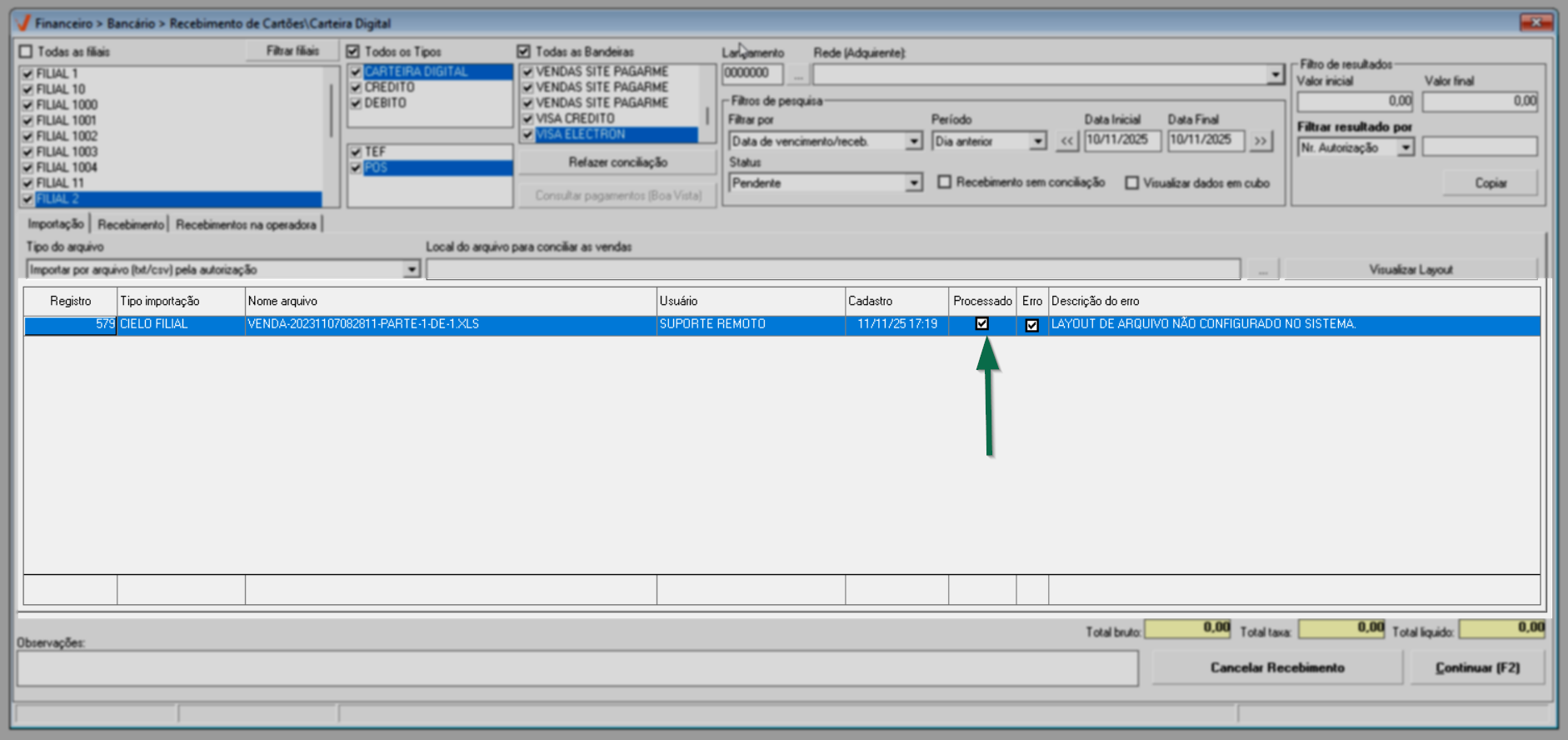Click Valor inicial input field
1568x740 pixels.
[x=1356, y=102]
